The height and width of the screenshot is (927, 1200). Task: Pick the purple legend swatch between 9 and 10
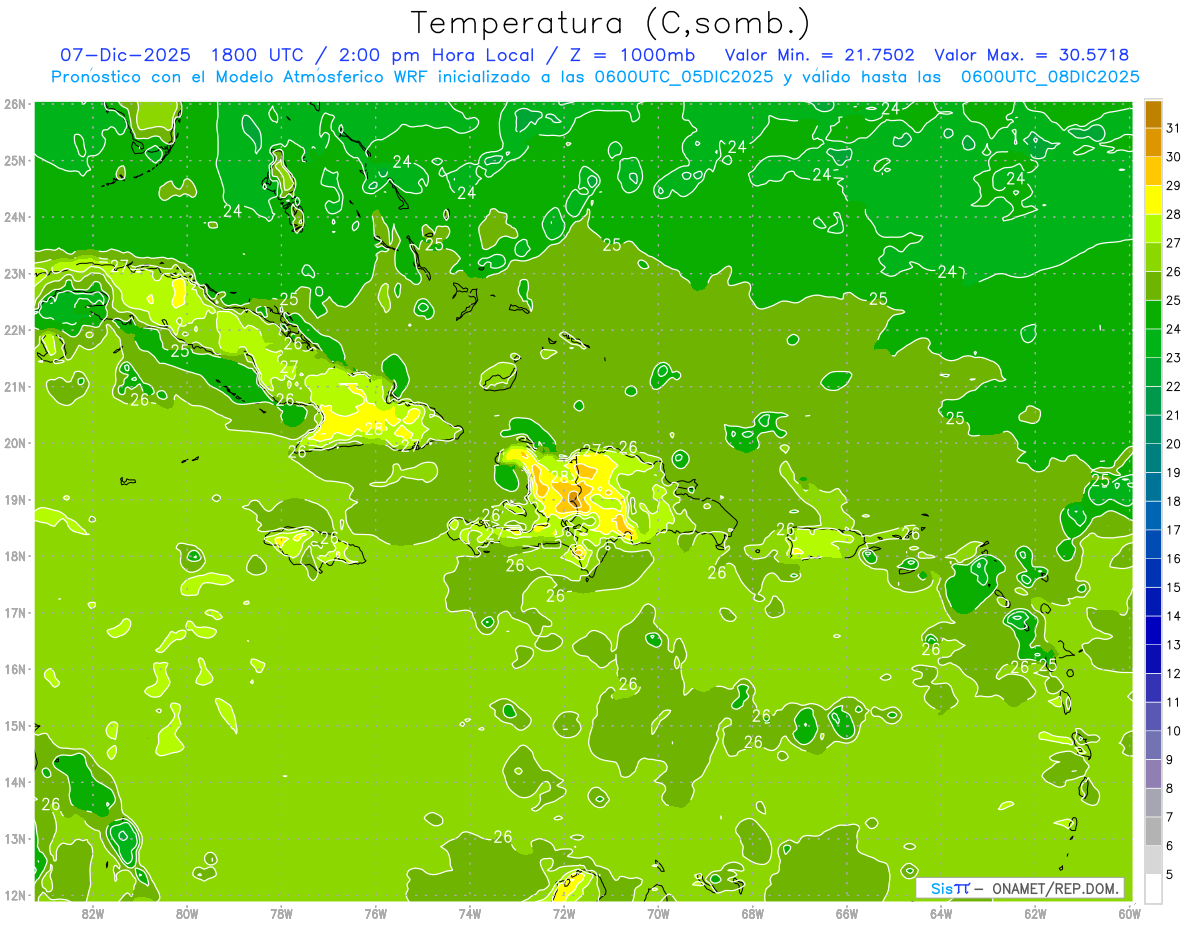pyautogui.click(x=1153, y=745)
